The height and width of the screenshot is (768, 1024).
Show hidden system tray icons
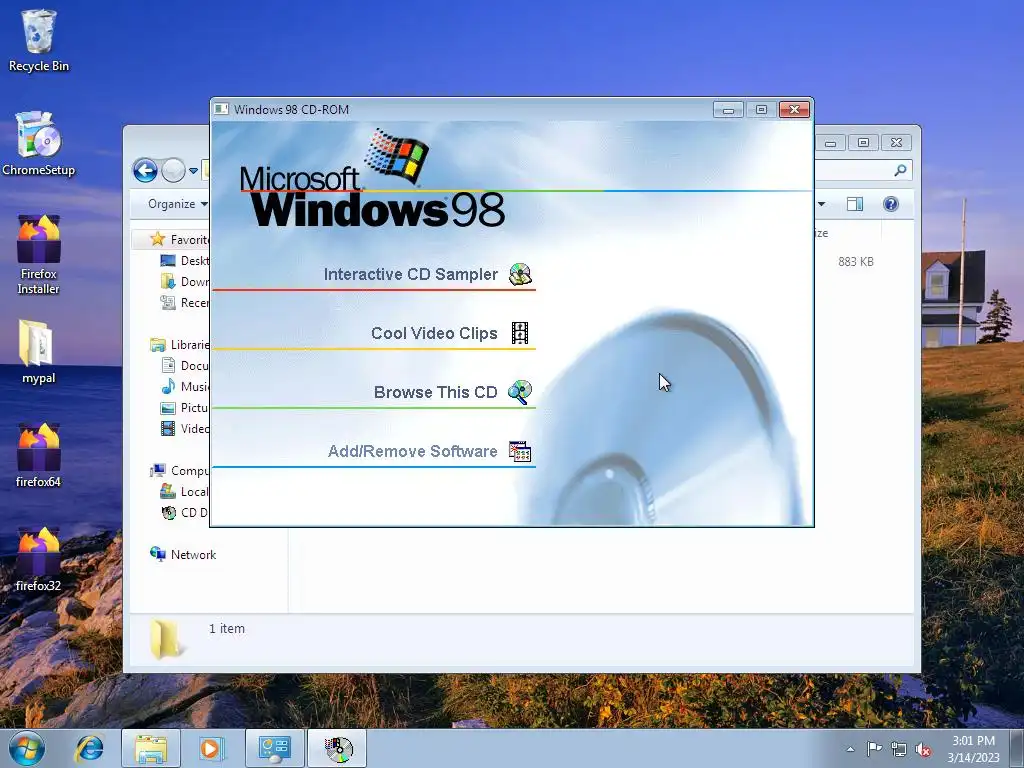850,749
